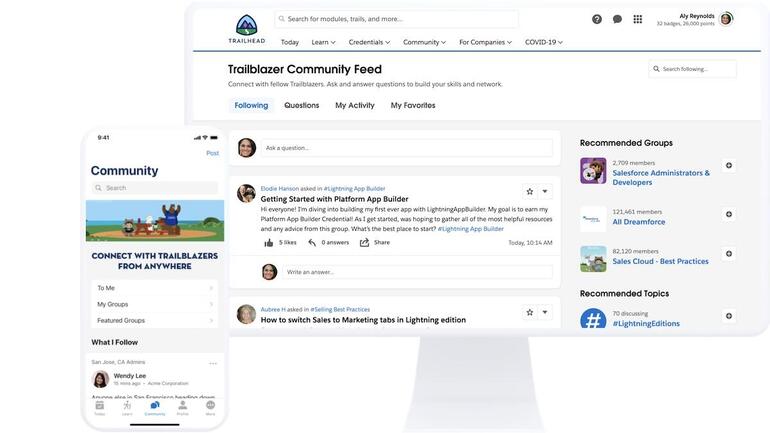Open To Me row on phone
Screen dimensions: 770x433
pos(155,288)
